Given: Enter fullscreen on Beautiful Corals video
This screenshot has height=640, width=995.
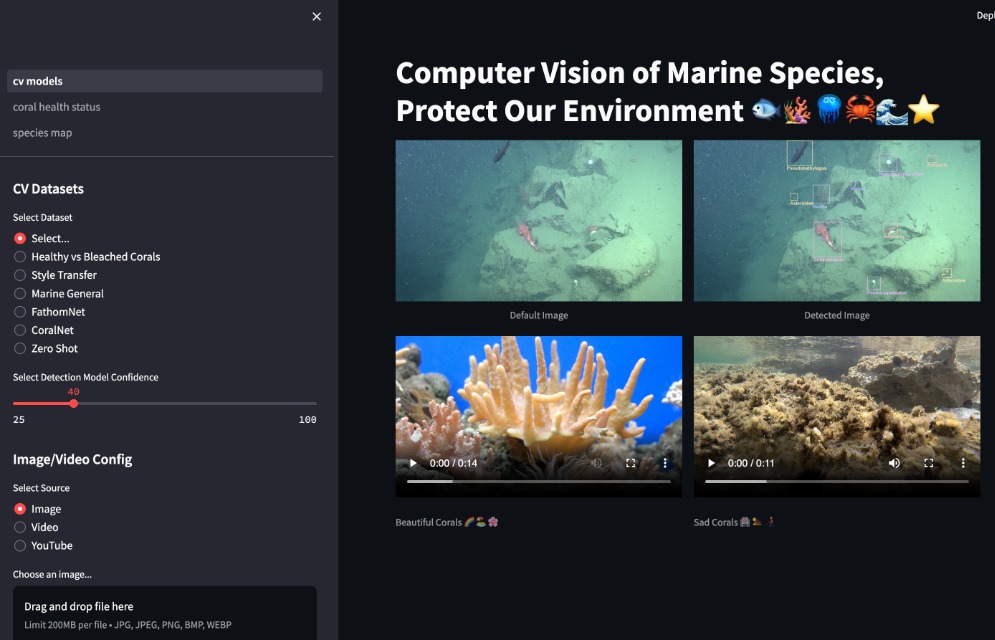Looking at the screenshot, I should point(631,463).
